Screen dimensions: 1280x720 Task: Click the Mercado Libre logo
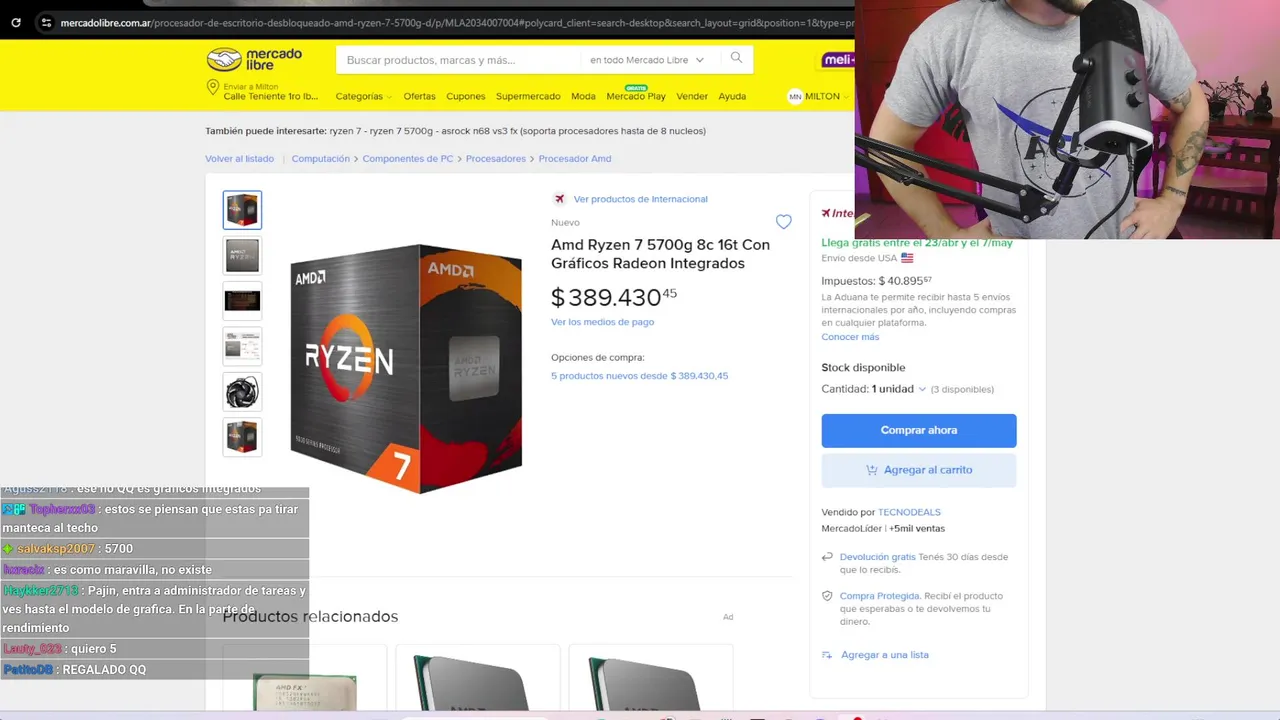click(x=254, y=59)
